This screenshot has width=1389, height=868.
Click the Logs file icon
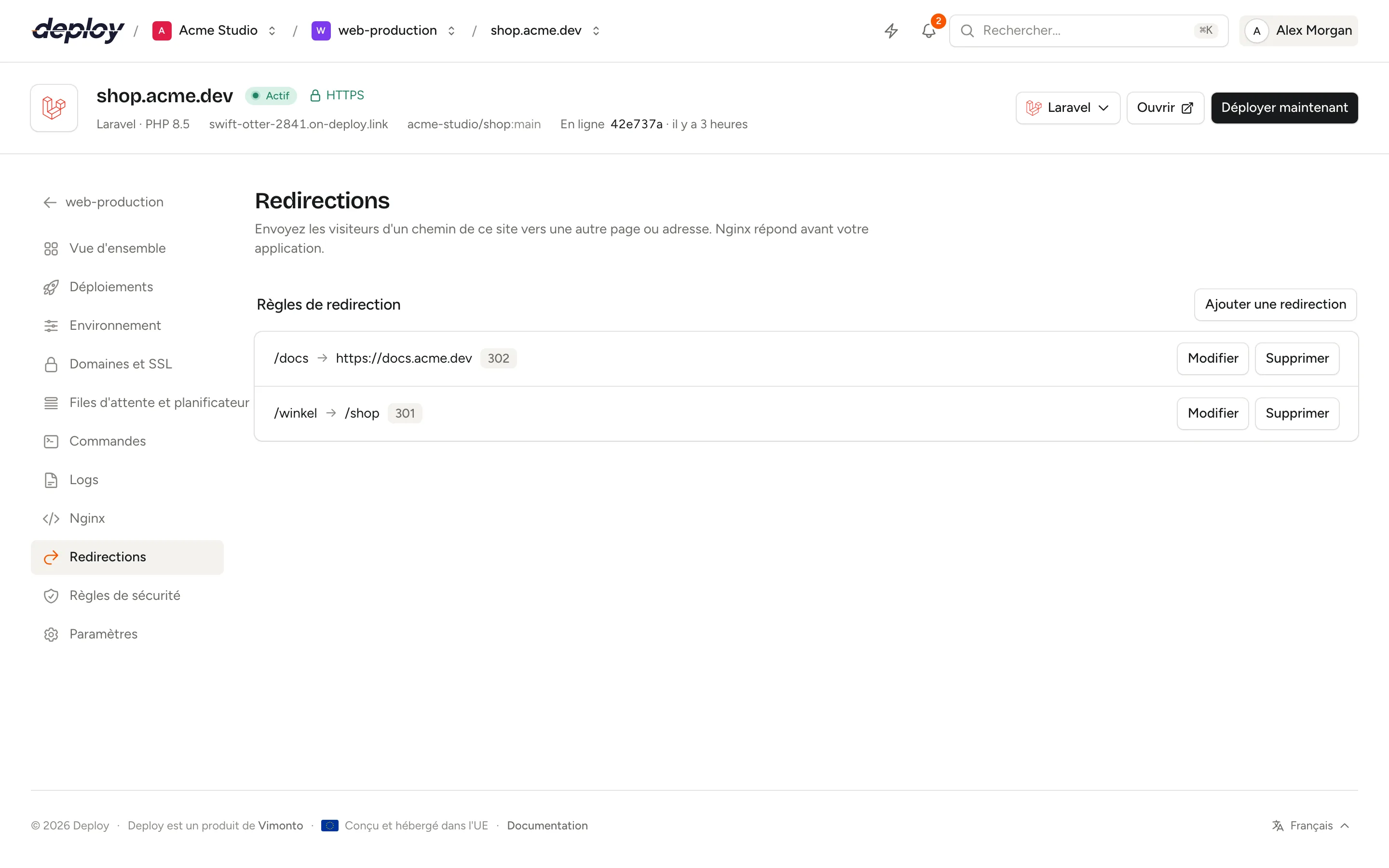click(x=51, y=480)
